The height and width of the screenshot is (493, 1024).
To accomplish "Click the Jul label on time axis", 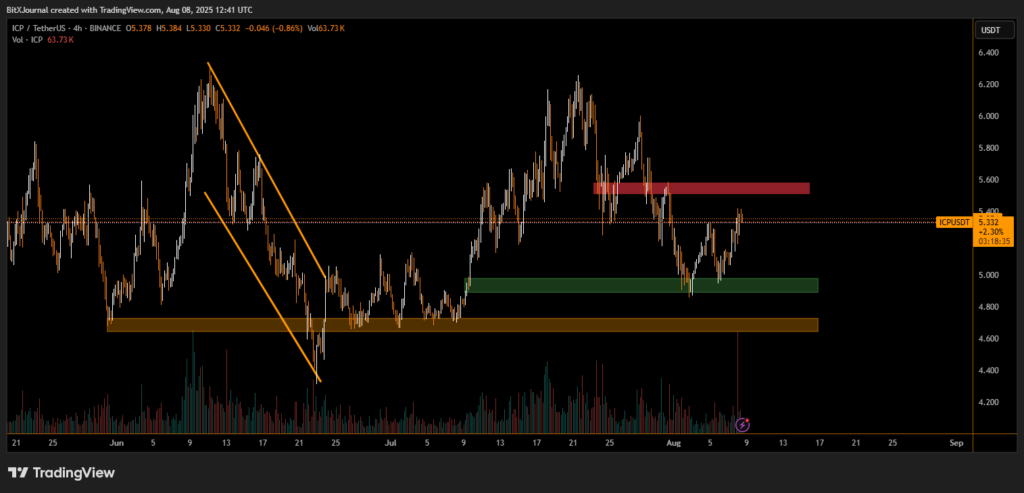I will [x=390, y=441].
